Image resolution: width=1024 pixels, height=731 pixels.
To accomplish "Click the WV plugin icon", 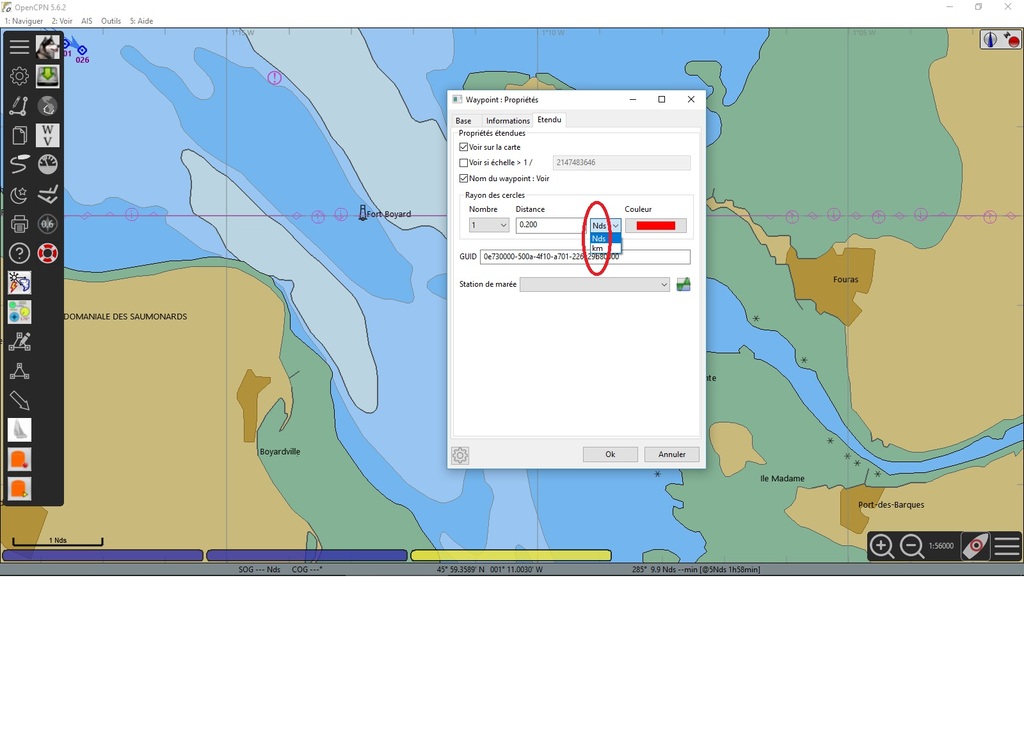I will 48,135.
